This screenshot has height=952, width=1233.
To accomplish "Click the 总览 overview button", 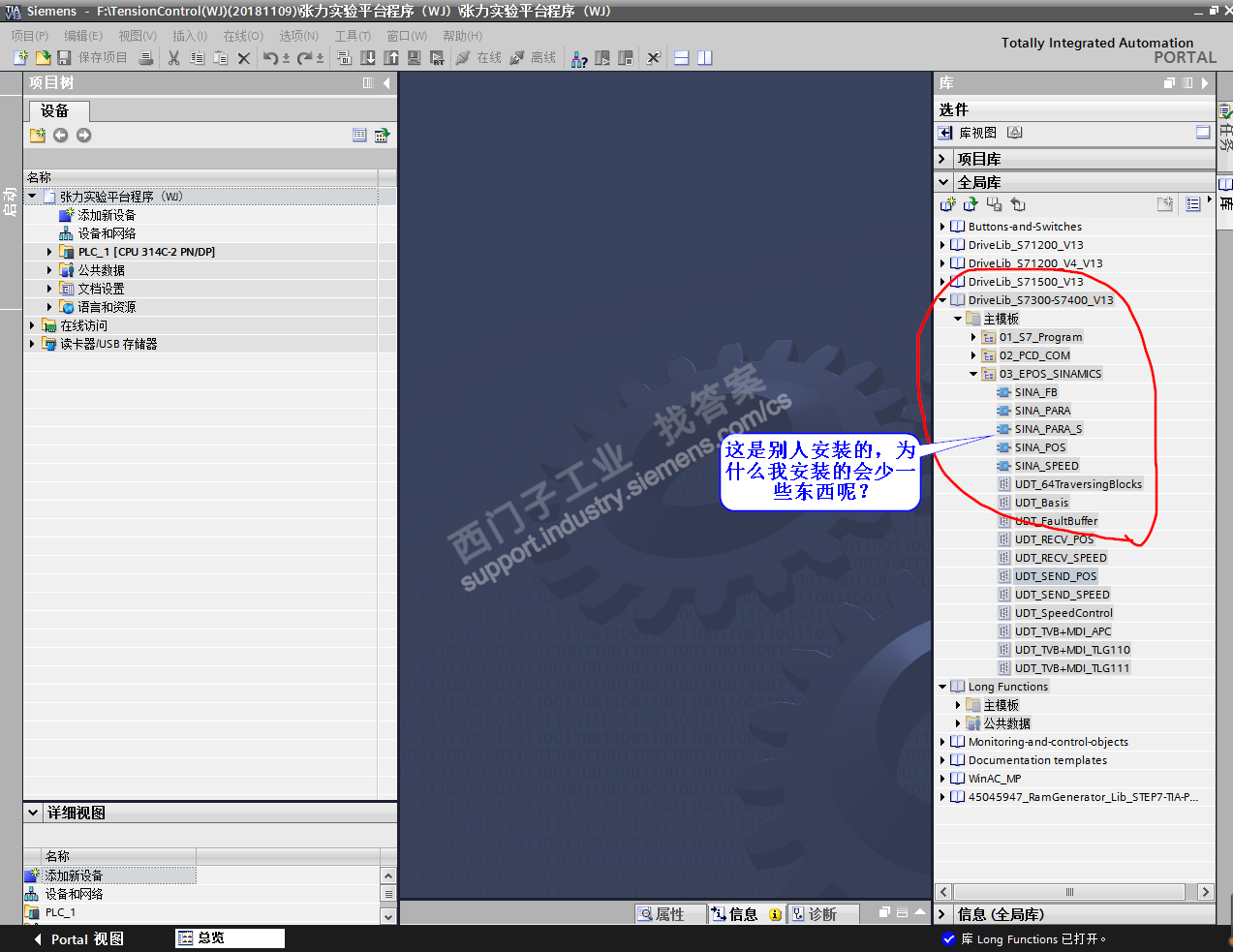I will [230, 938].
